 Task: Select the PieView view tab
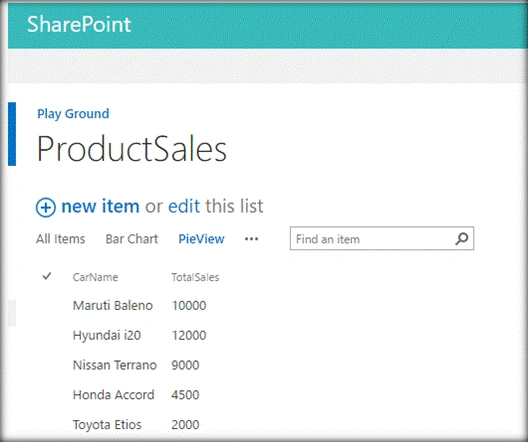201,239
